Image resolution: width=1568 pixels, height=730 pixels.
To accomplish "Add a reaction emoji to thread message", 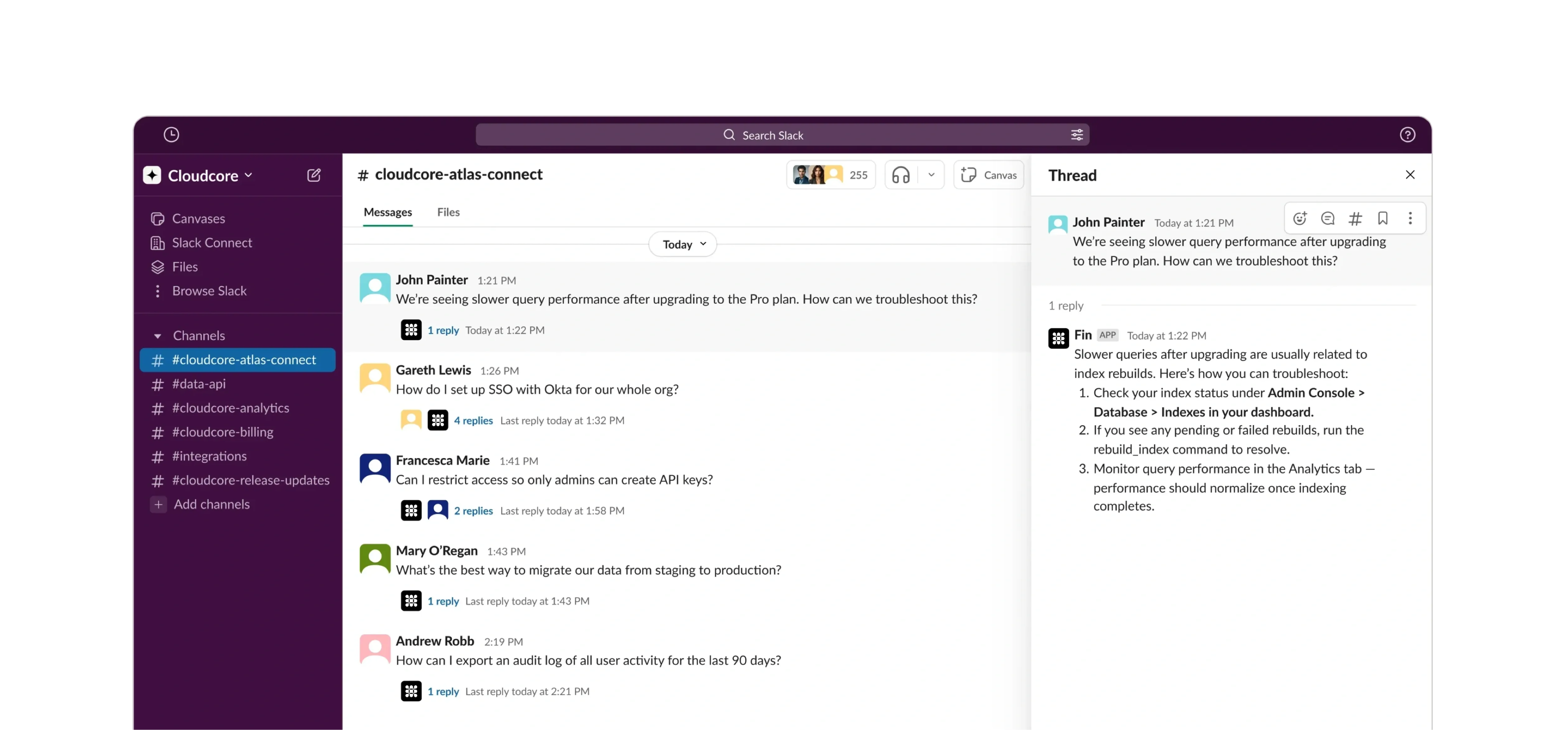I will (x=1300, y=218).
